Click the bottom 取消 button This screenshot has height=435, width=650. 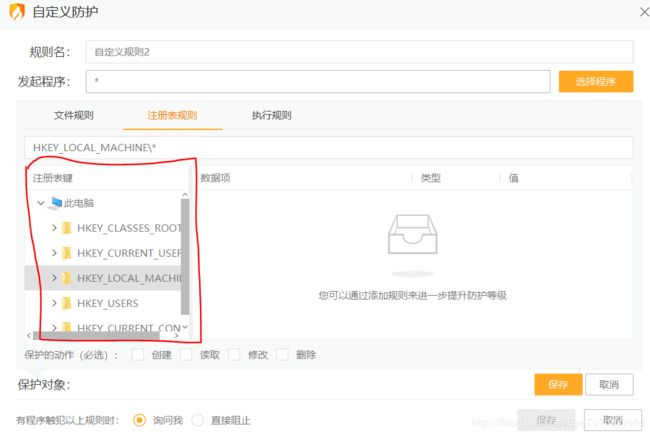click(x=613, y=420)
